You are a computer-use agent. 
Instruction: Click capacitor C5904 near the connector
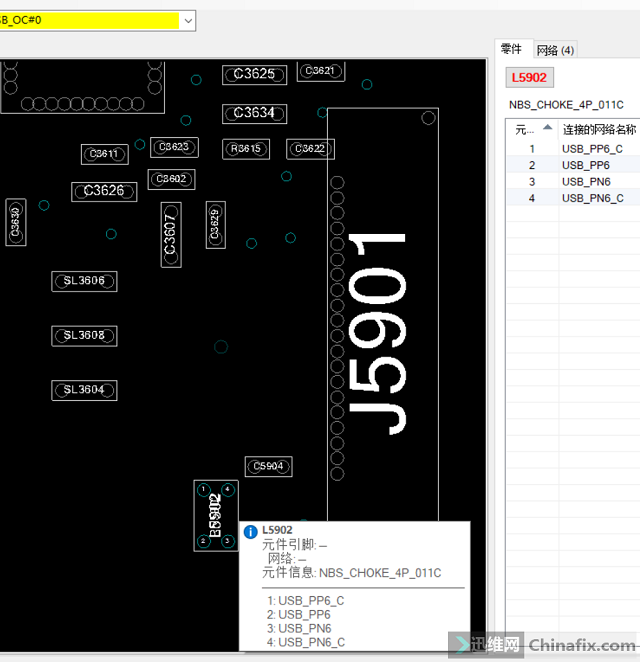coord(268,466)
